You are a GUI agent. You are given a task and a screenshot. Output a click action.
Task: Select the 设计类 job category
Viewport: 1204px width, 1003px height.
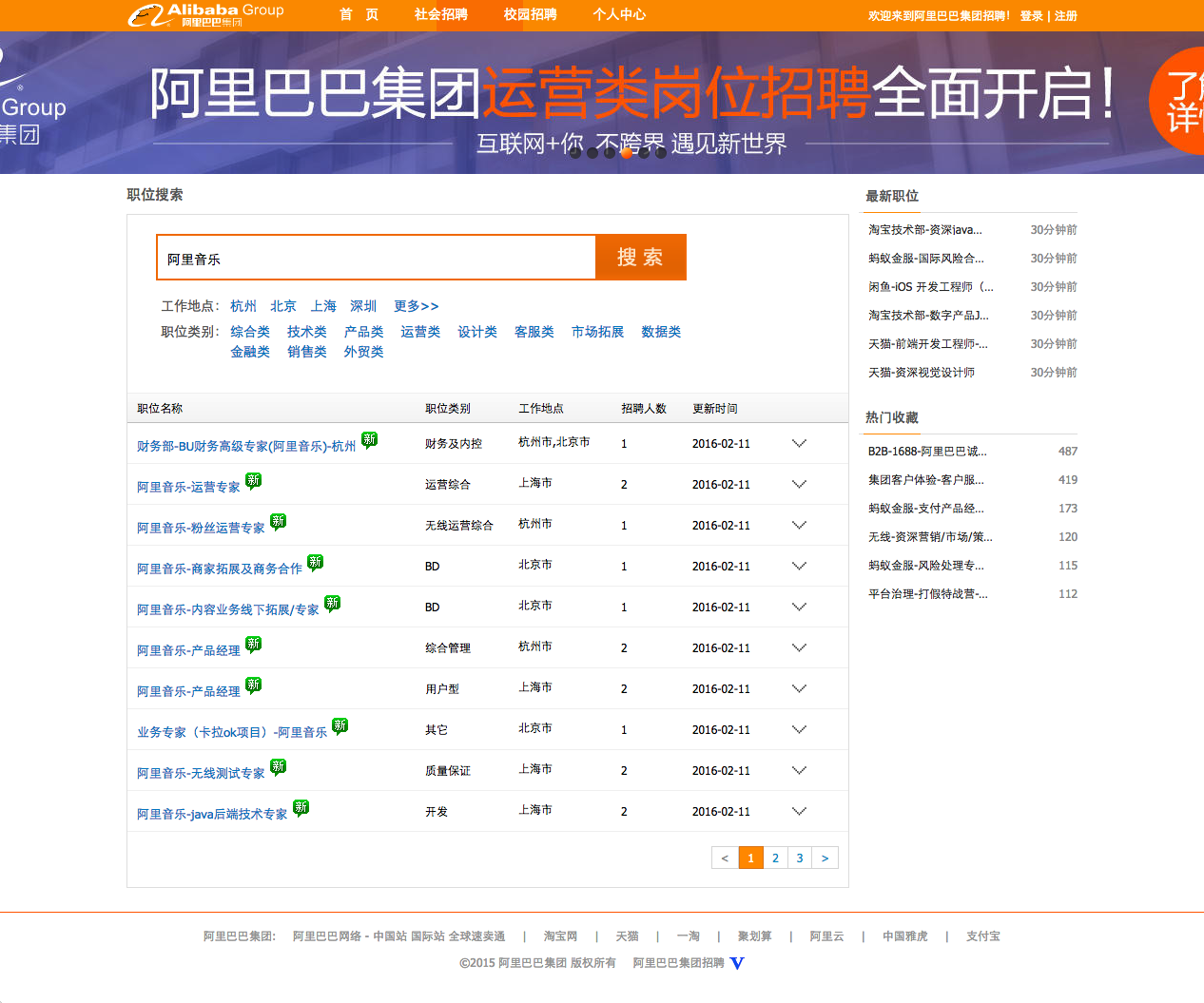(x=477, y=332)
